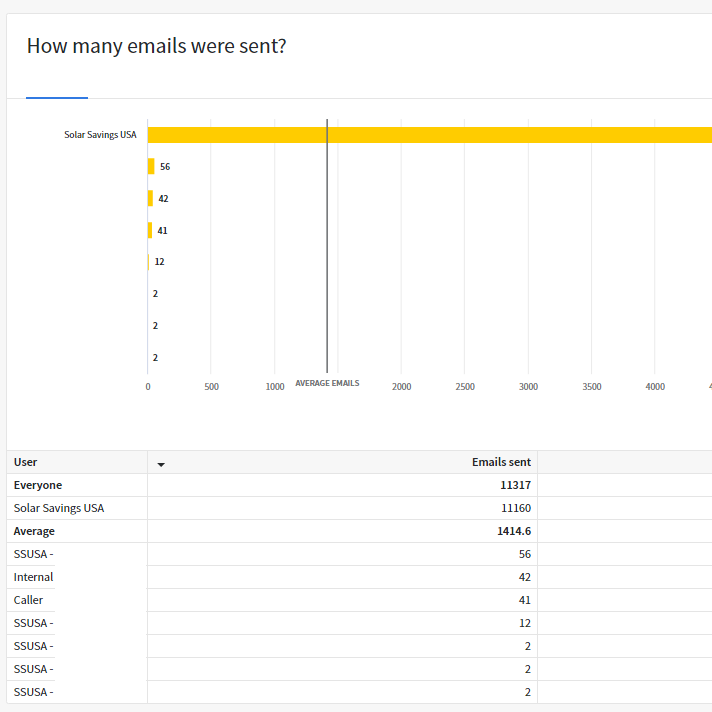
Task: Sort by the Emails sent column header
Action: coord(501,462)
